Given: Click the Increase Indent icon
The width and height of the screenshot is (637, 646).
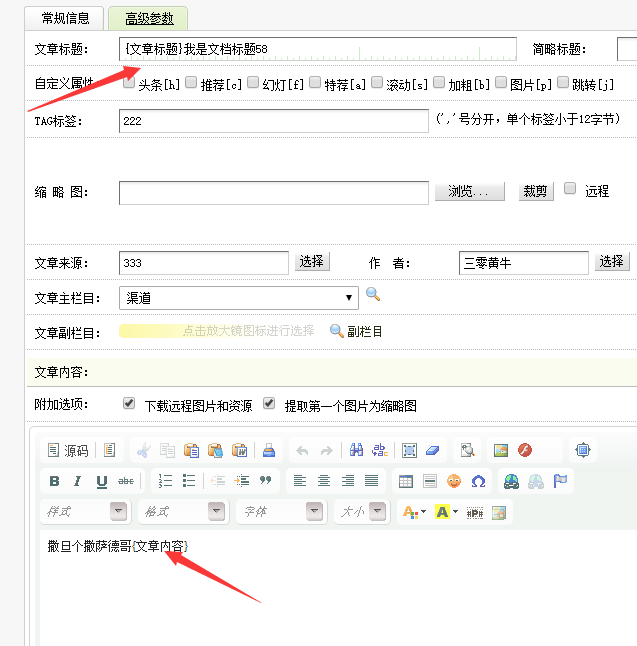Looking at the screenshot, I should (241, 481).
